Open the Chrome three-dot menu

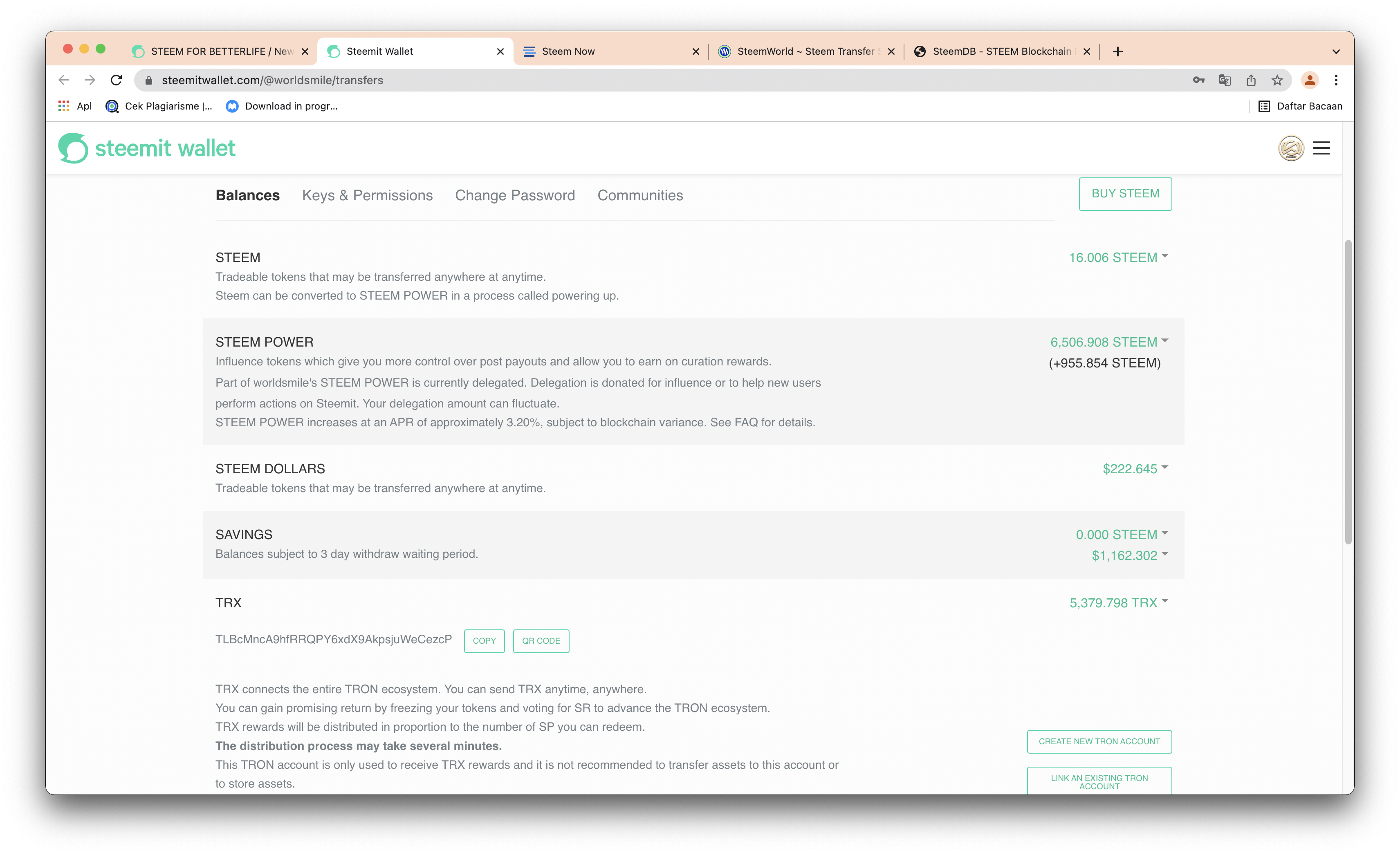1336,80
